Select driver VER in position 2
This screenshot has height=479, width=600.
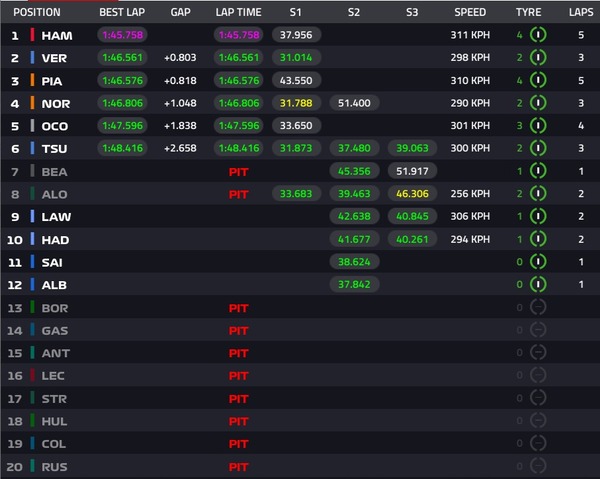(x=54, y=58)
